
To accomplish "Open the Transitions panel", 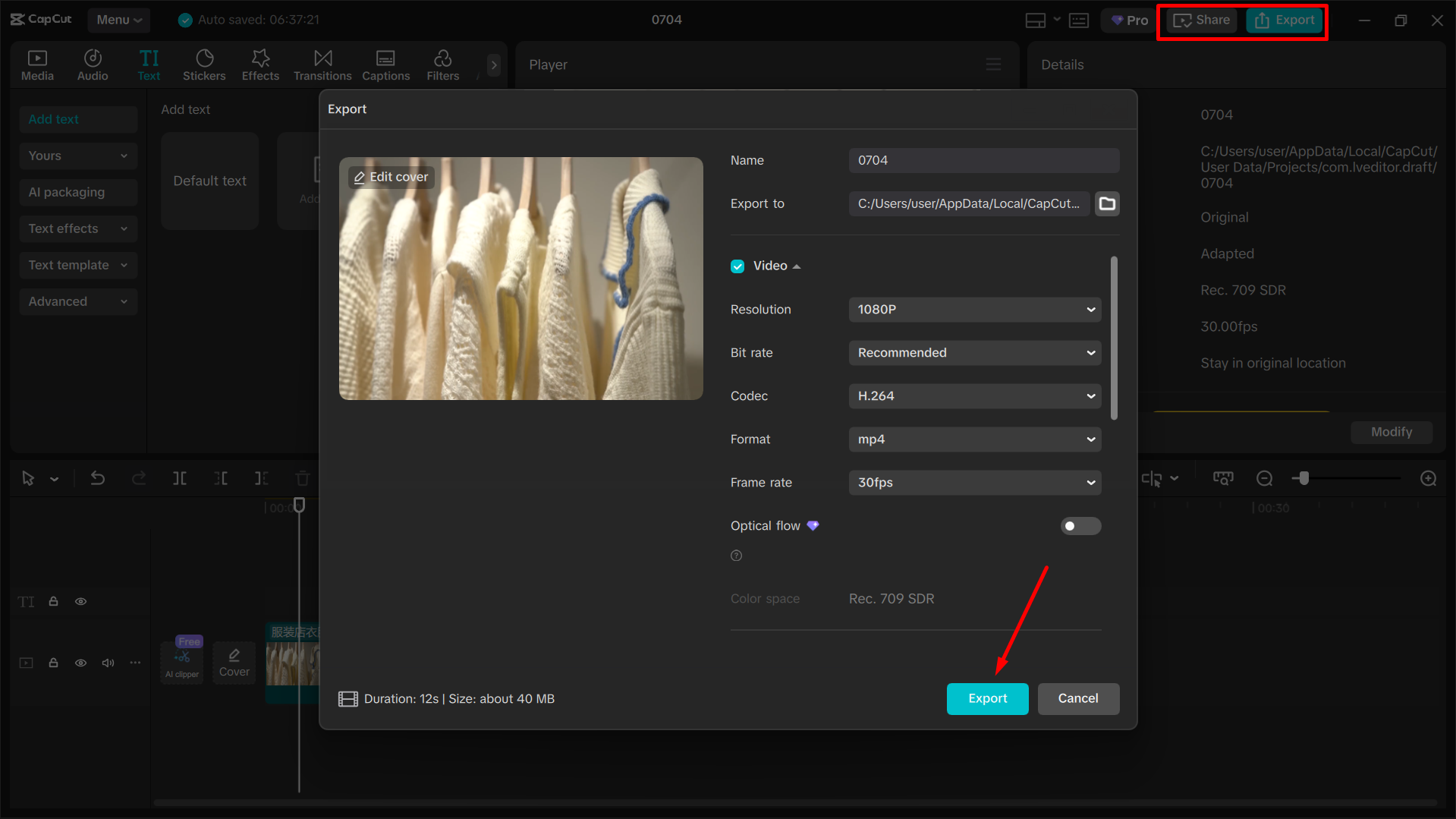I will (x=322, y=65).
